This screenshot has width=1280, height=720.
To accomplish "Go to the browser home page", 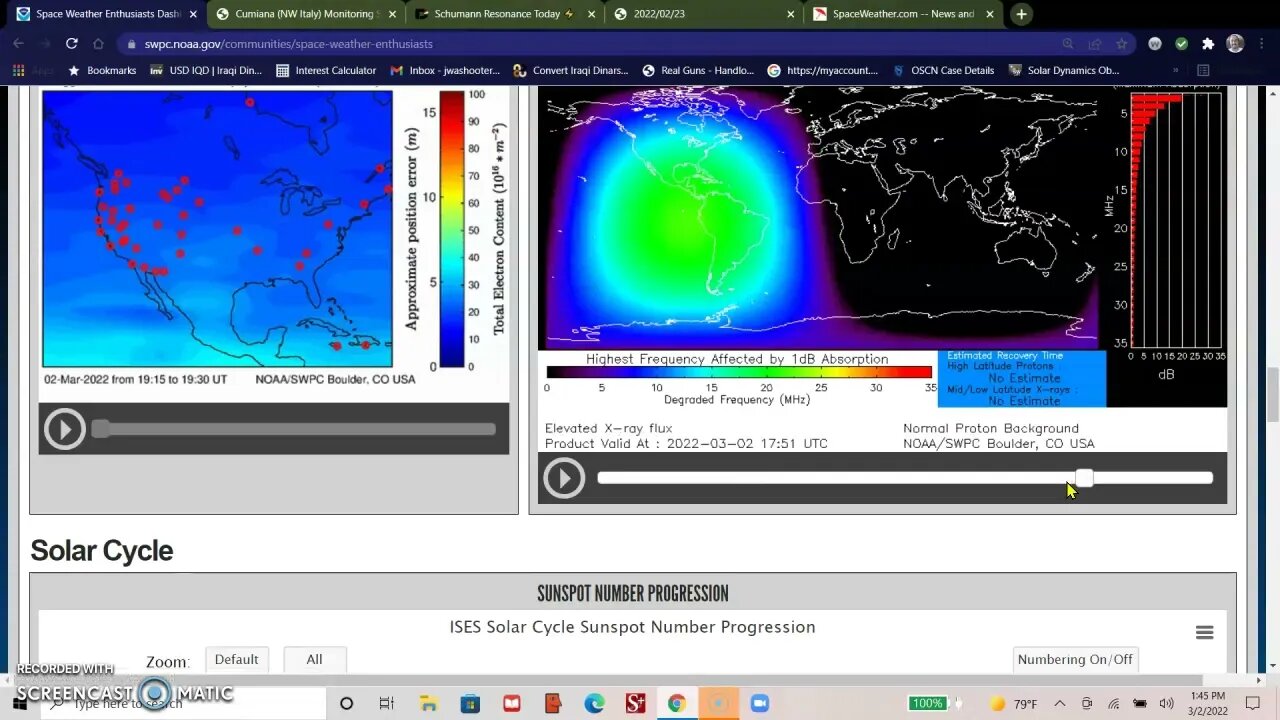I will pos(98,44).
